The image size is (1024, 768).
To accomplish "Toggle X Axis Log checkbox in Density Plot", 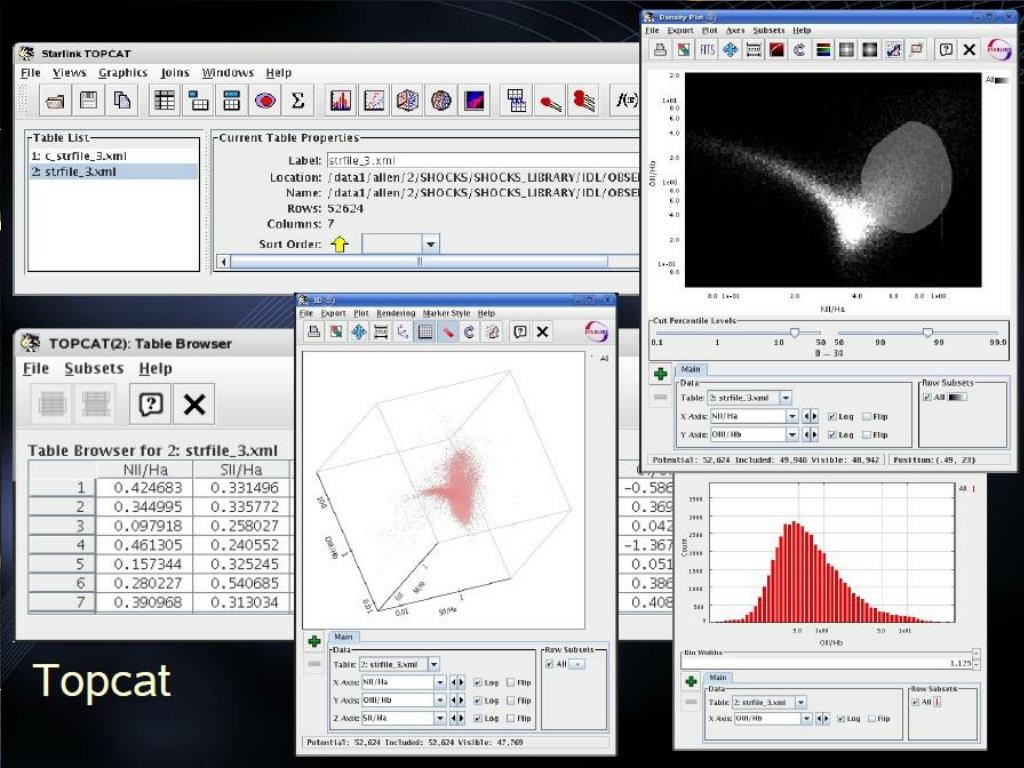I will coord(832,416).
